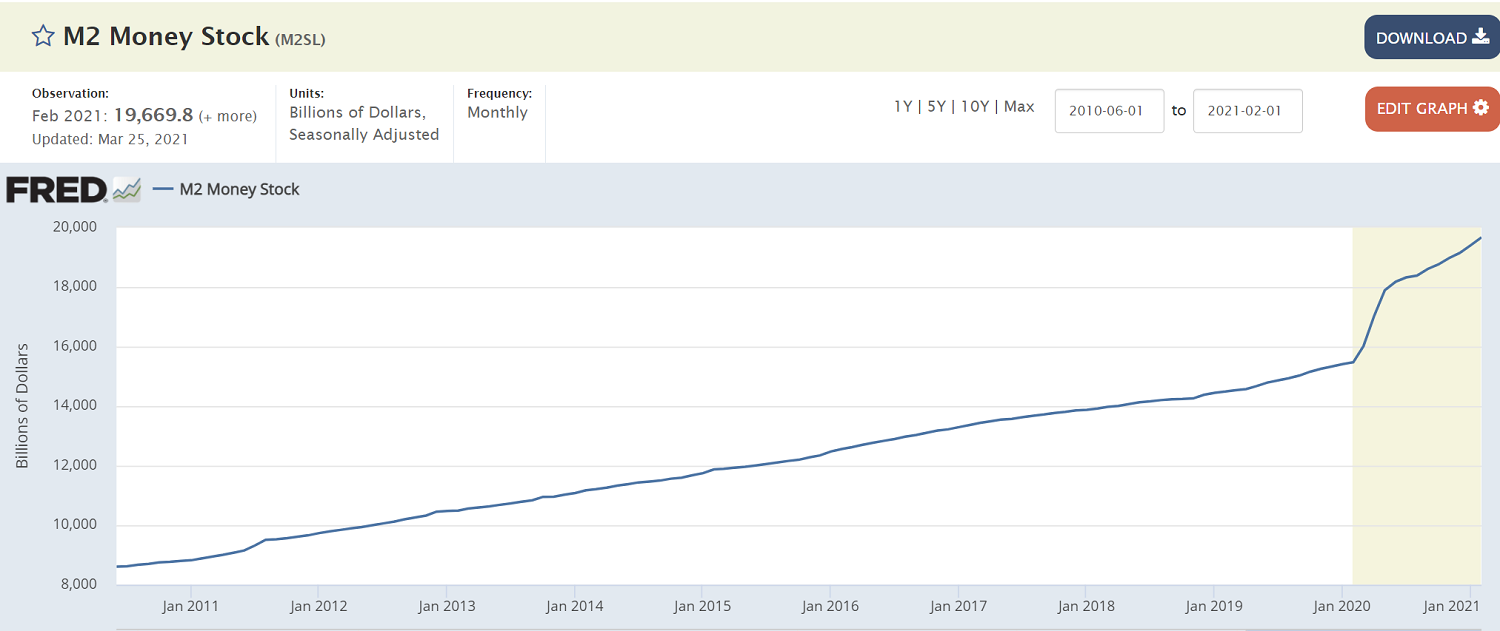
Task: Show the Max date range
Action: click(1019, 107)
